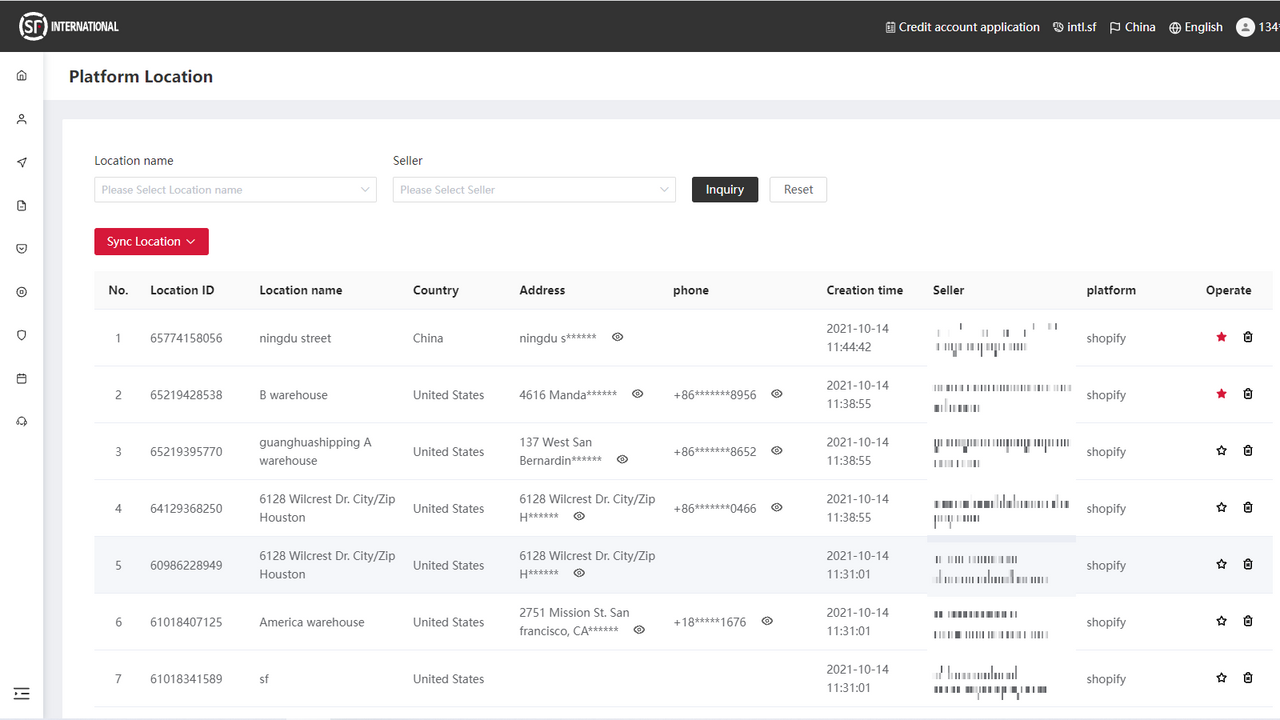Viewport: 1280px width, 720px height.
Task: Reveal the 2751 Mission St address
Action: click(639, 630)
